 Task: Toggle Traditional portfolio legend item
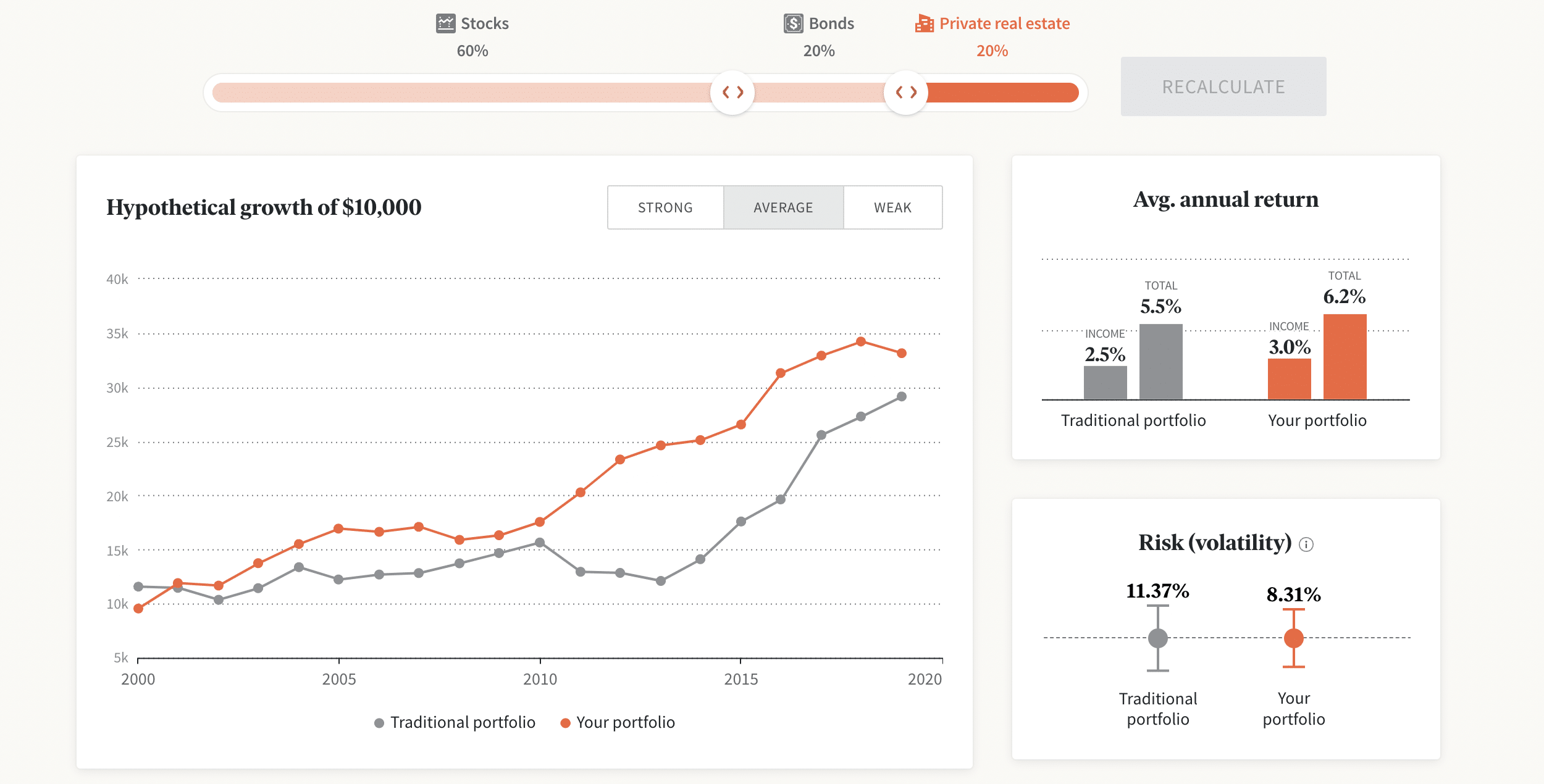pos(455,722)
